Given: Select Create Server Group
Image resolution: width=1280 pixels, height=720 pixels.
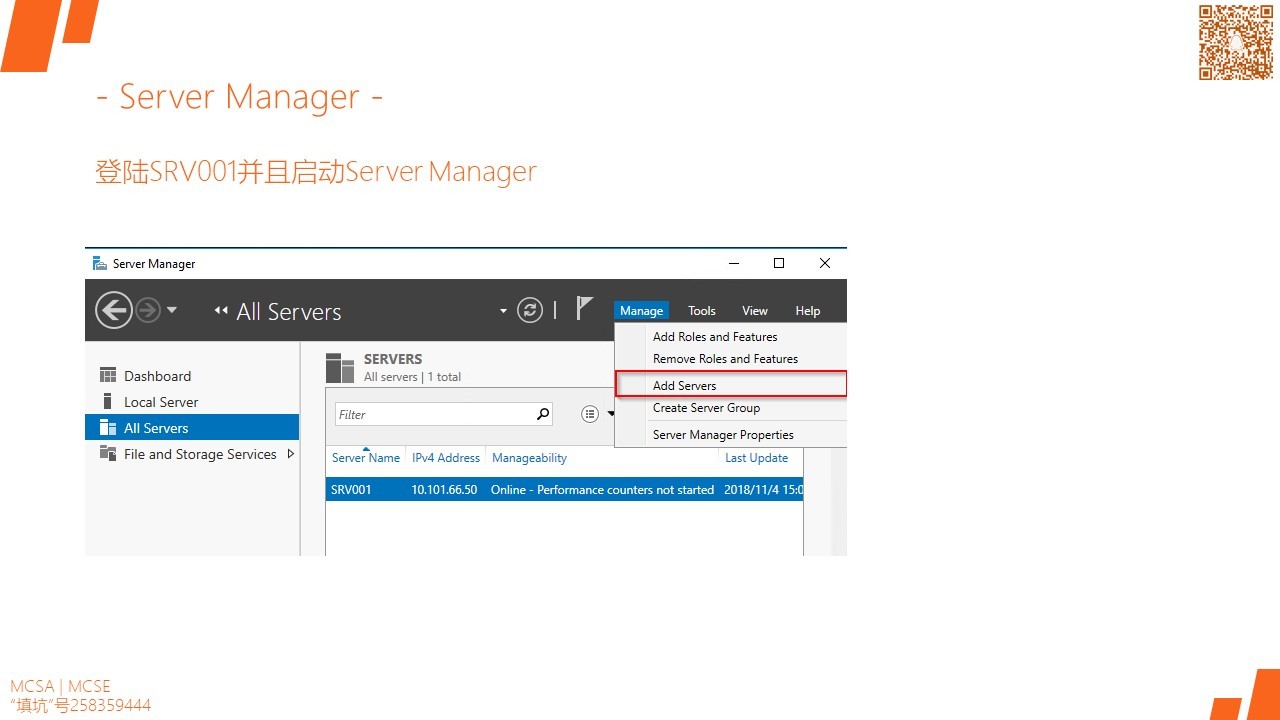Looking at the screenshot, I should point(706,408).
